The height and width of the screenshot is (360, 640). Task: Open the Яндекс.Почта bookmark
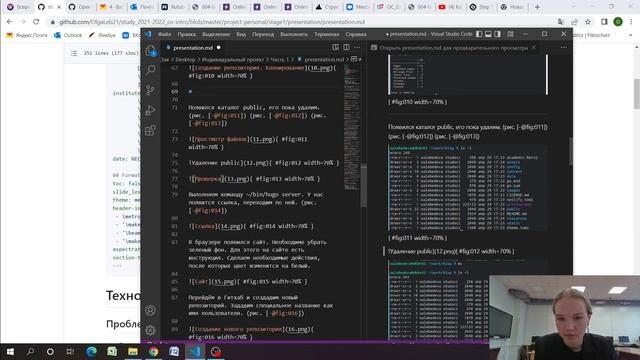point(27,35)
